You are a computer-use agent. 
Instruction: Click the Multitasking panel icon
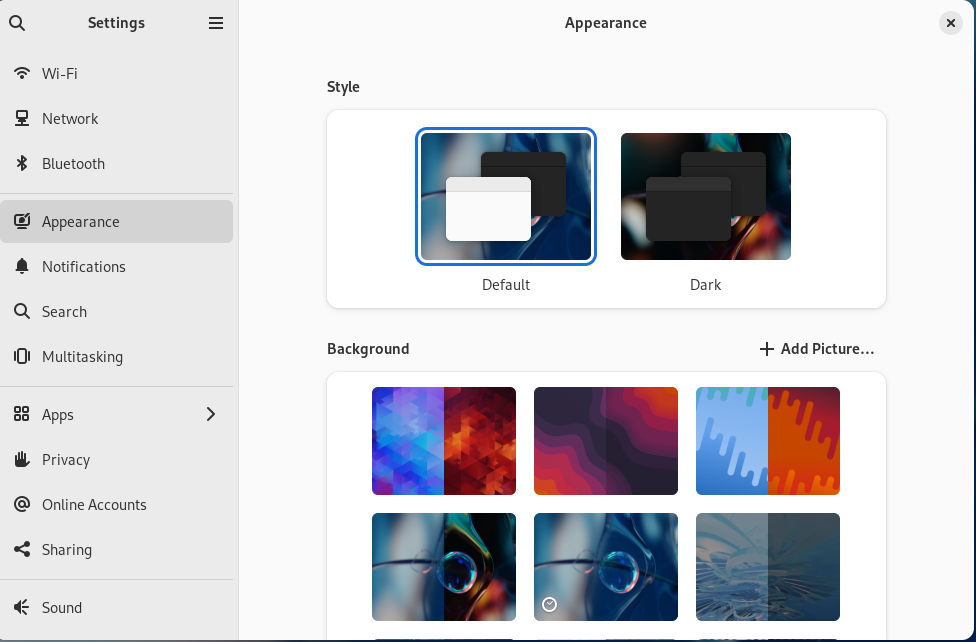(x=22, y=356)
